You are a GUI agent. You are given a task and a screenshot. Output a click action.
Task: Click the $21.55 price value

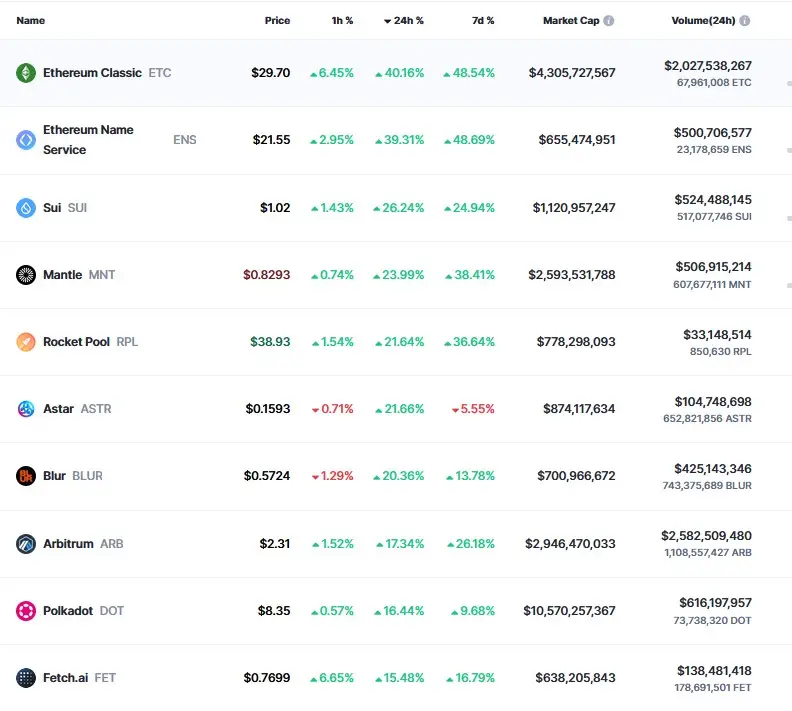coord(271,140)
